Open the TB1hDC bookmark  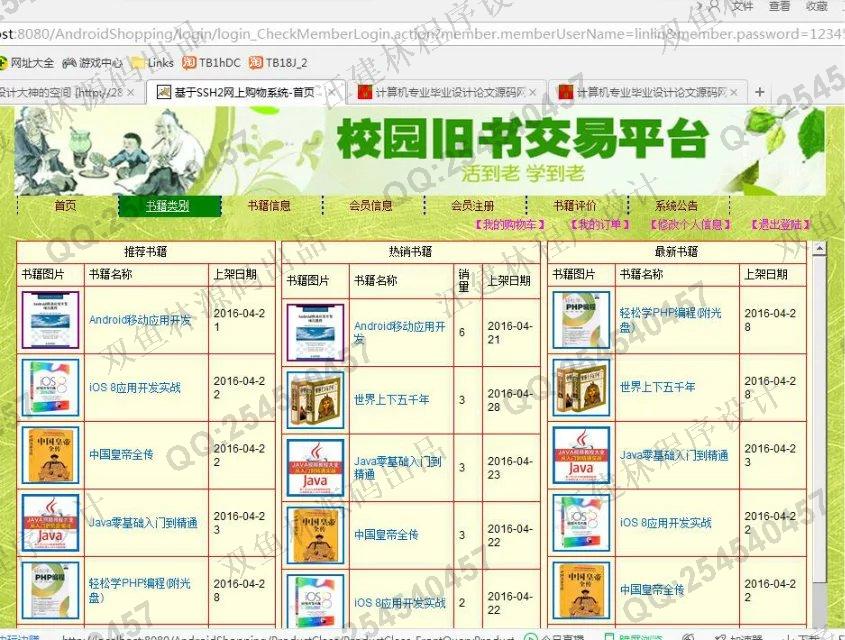212,63
